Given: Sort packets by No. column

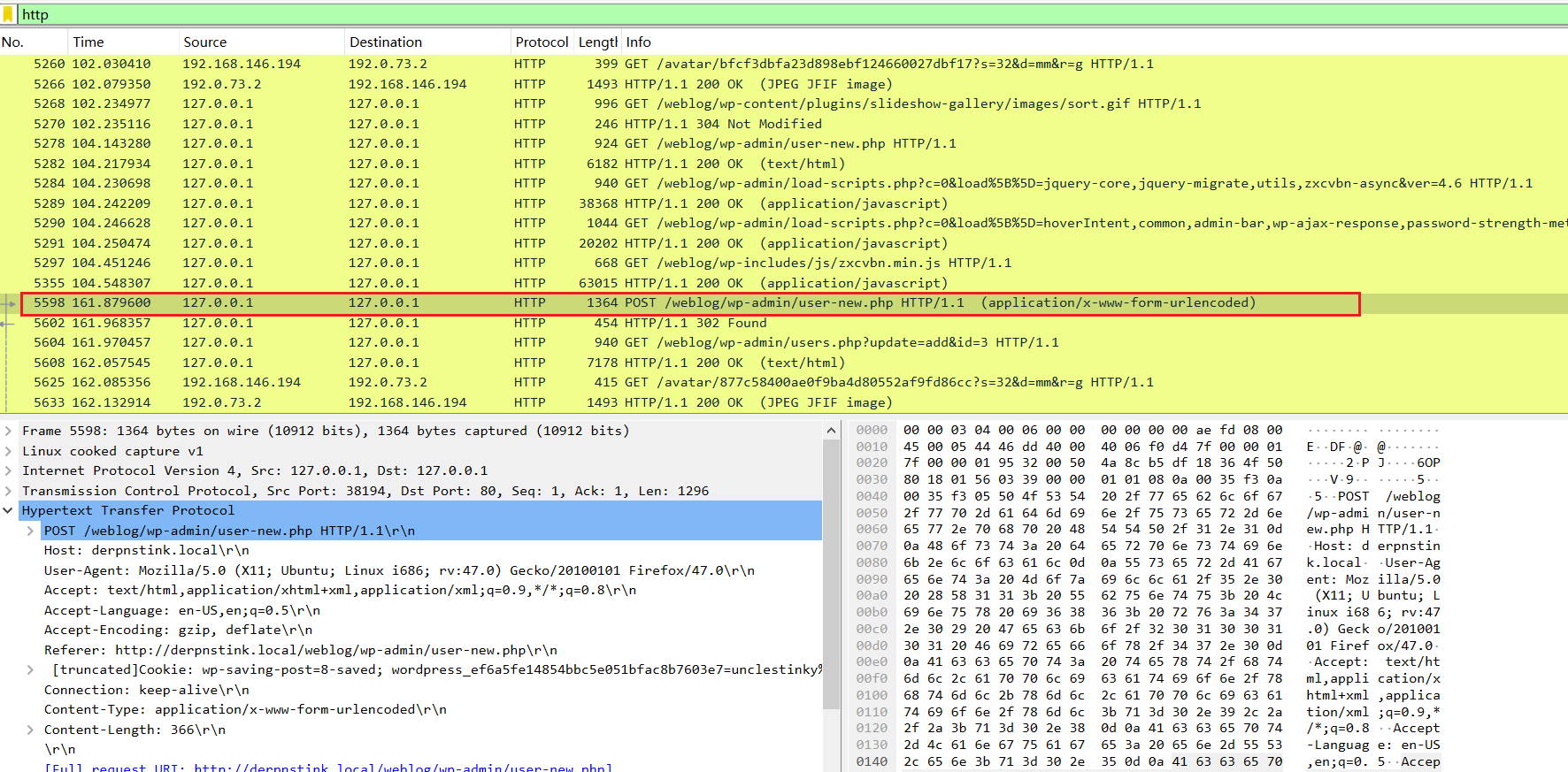Looking at the screenshot, I should tap(34, 42).
